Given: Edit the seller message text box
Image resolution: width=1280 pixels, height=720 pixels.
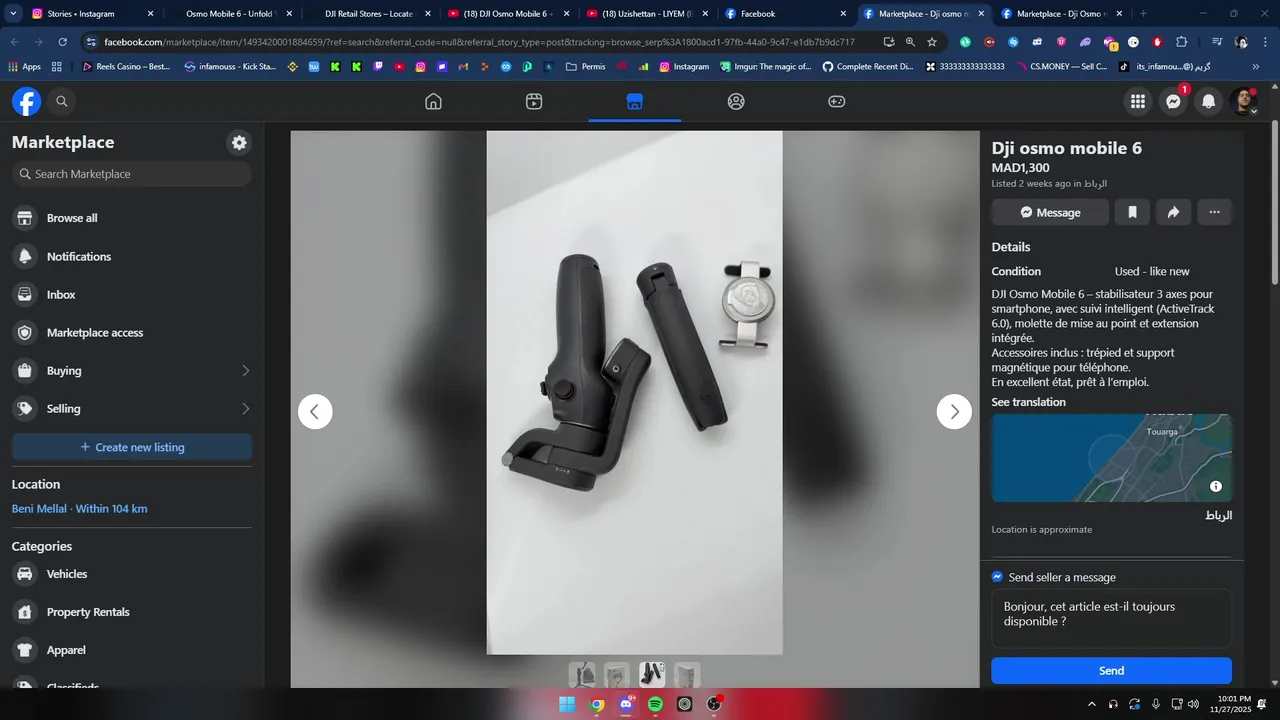Looking at the screenshot, I should [x=1111, y=618].
